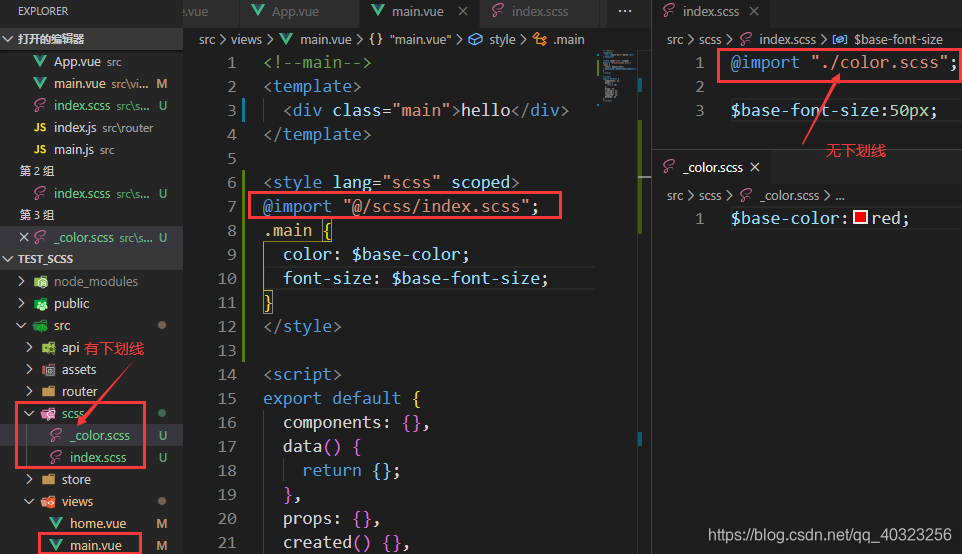The width and height of the screenshot is (962, 554).
Task: Click views folder icon
Action: [x=48, y=502]
